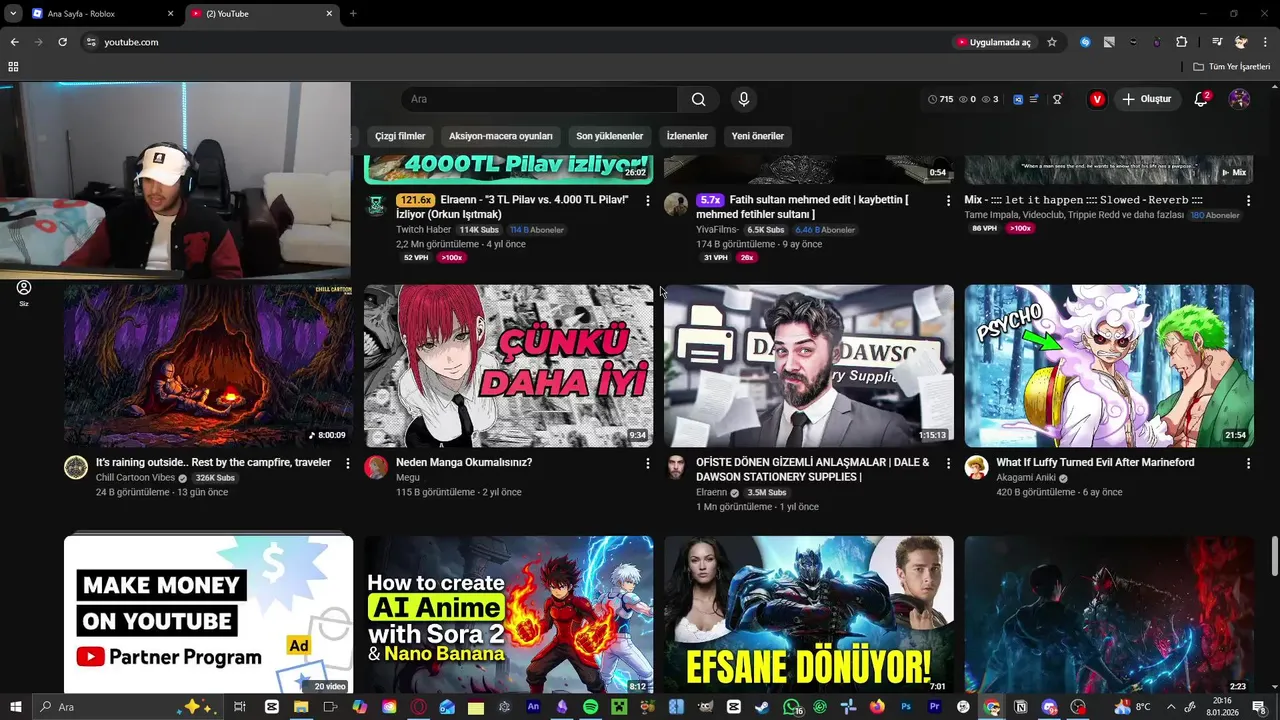The image size is (1280, 720).
Task: Open Photoshop from the taskbar
Action: [x=906, y=707]
